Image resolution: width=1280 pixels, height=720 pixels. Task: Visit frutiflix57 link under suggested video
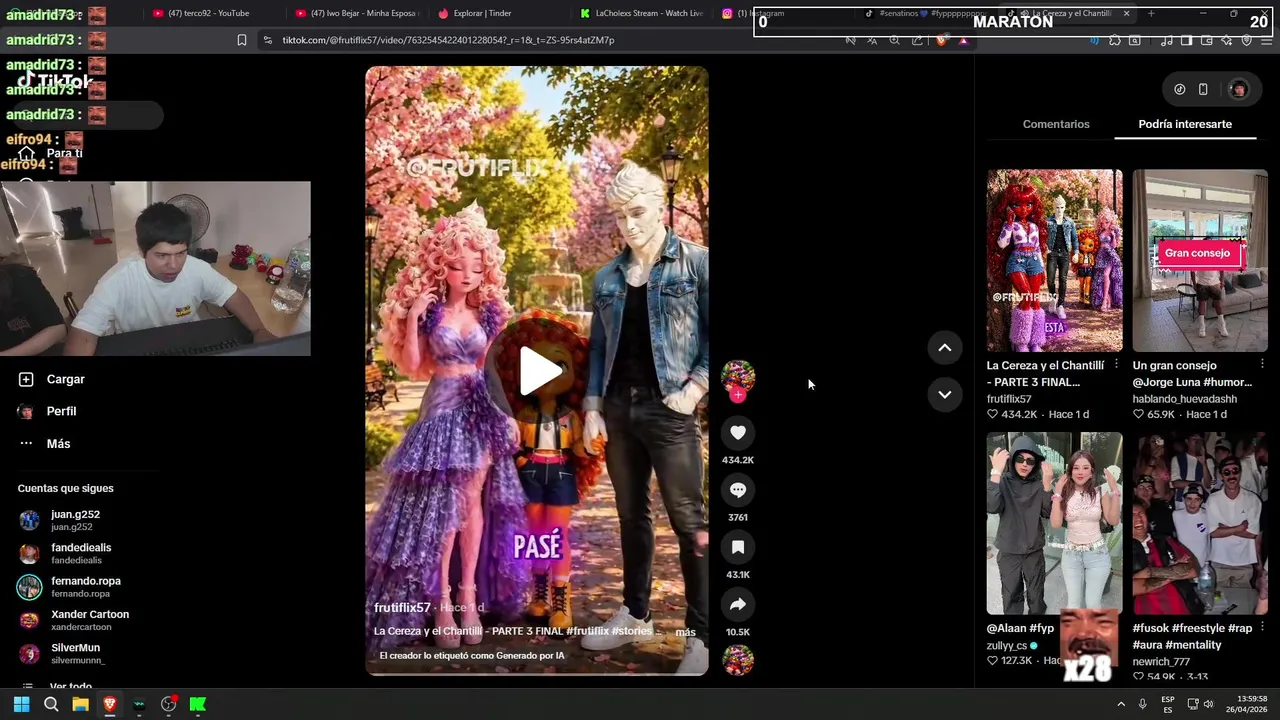[x=1008, y=399]
